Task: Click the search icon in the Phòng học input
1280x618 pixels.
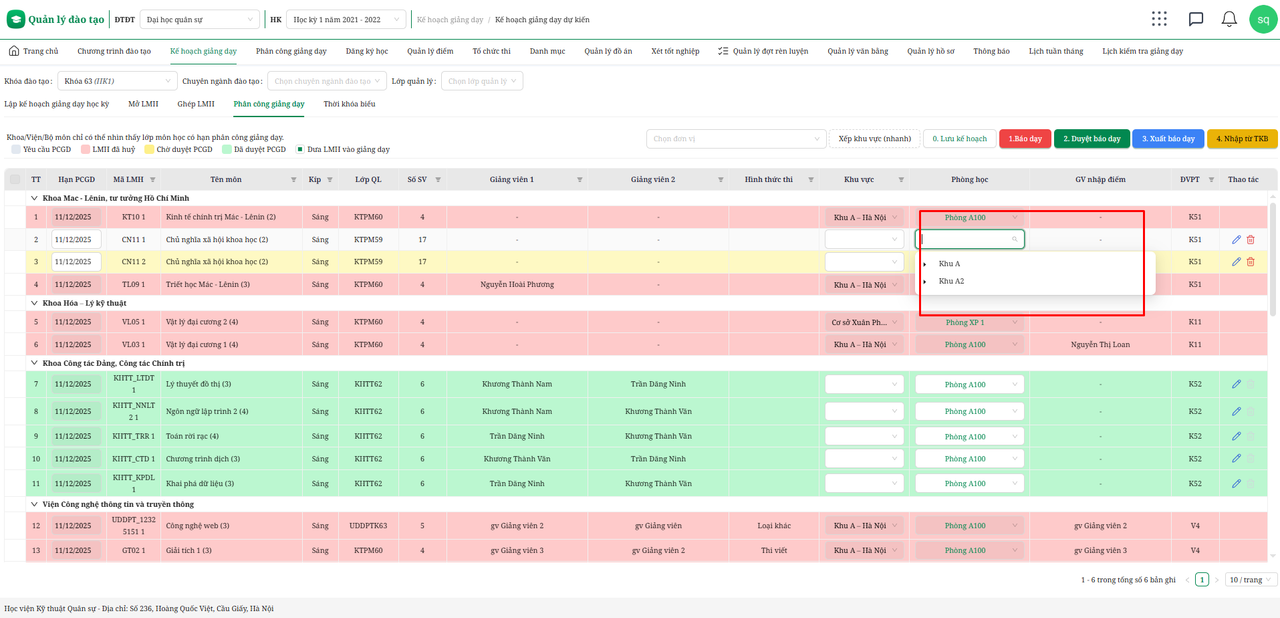Action: (1015, 239)
